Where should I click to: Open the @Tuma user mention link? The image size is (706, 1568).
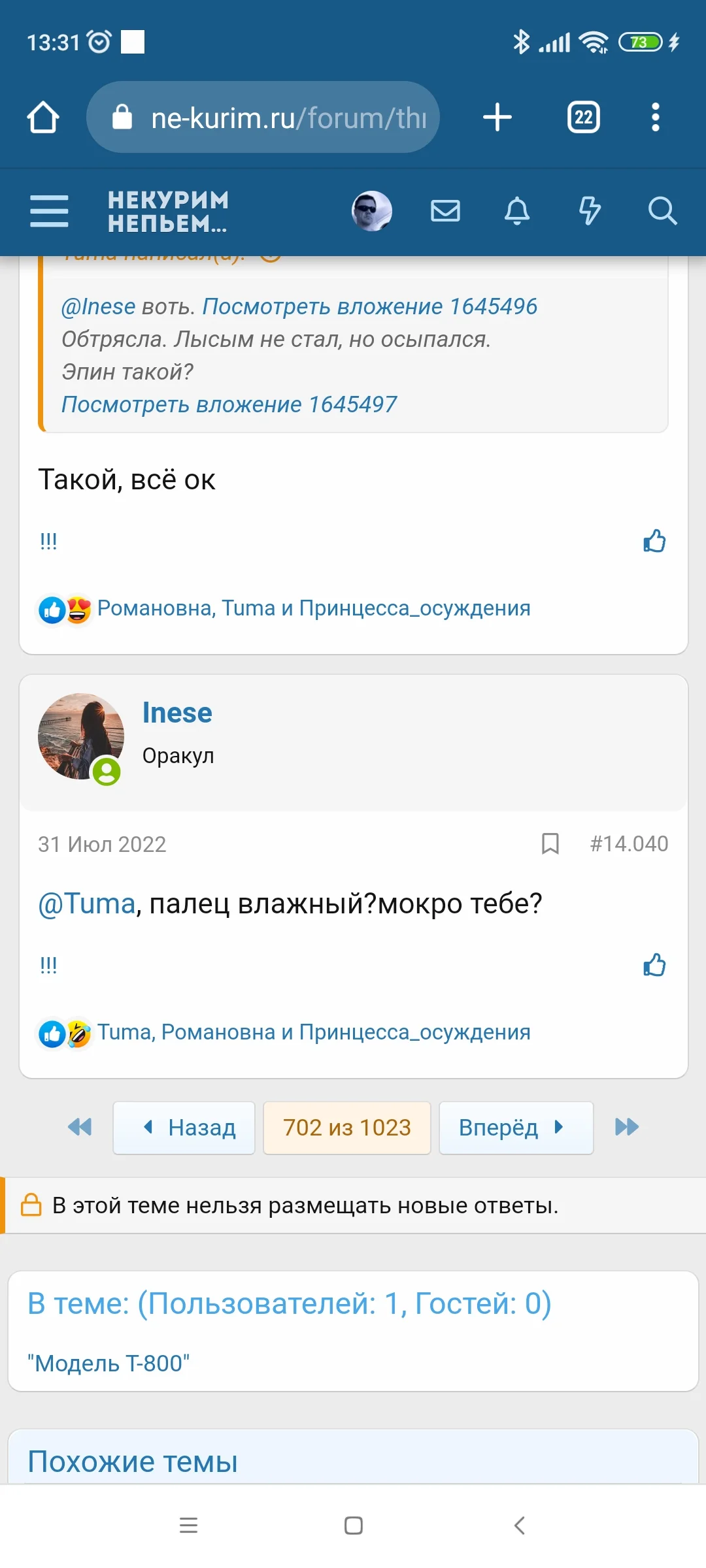(86, 904)
